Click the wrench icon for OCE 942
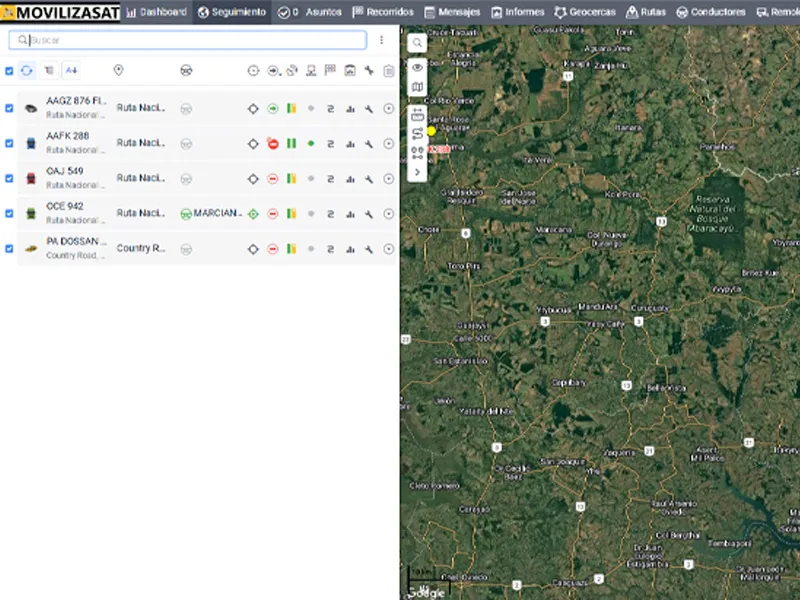The image size is (800, 600). point(369,214)
